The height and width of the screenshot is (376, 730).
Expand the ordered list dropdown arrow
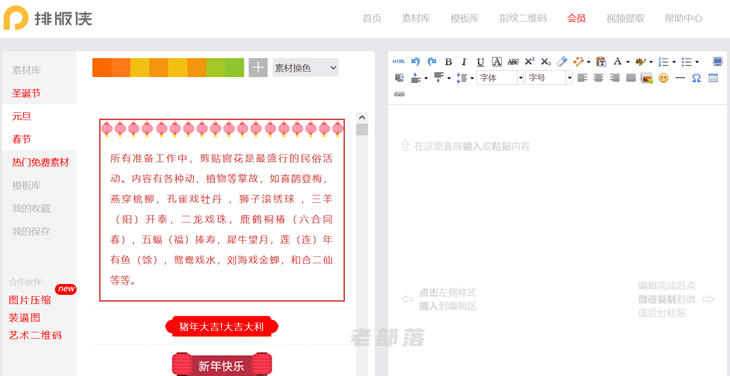(x=674, y=62)
